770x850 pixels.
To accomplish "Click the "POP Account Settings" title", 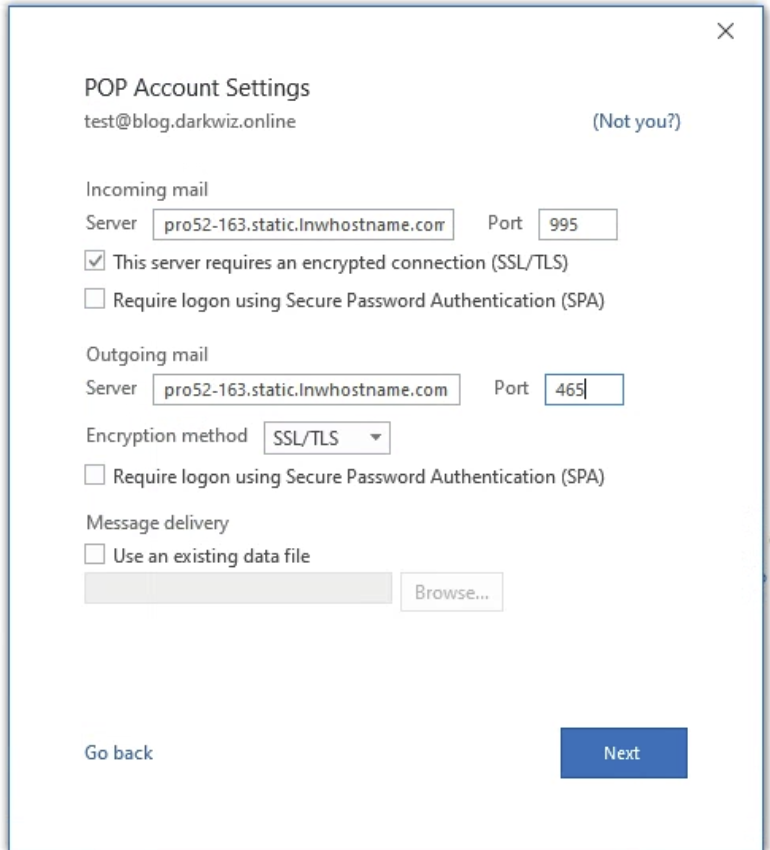I will [x=197, y=88].
